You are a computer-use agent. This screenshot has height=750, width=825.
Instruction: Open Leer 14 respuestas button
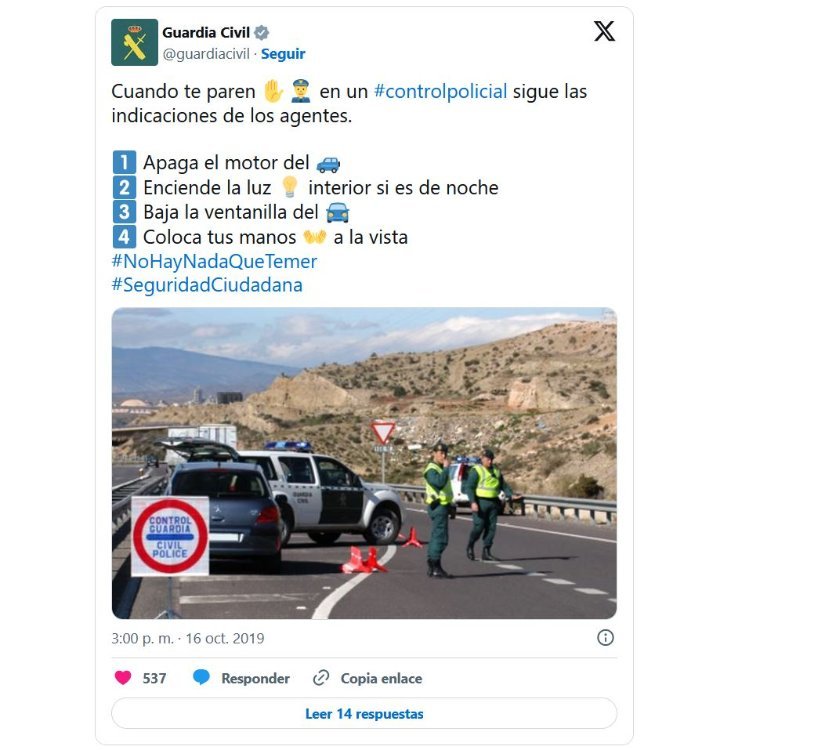pos(364,713)
